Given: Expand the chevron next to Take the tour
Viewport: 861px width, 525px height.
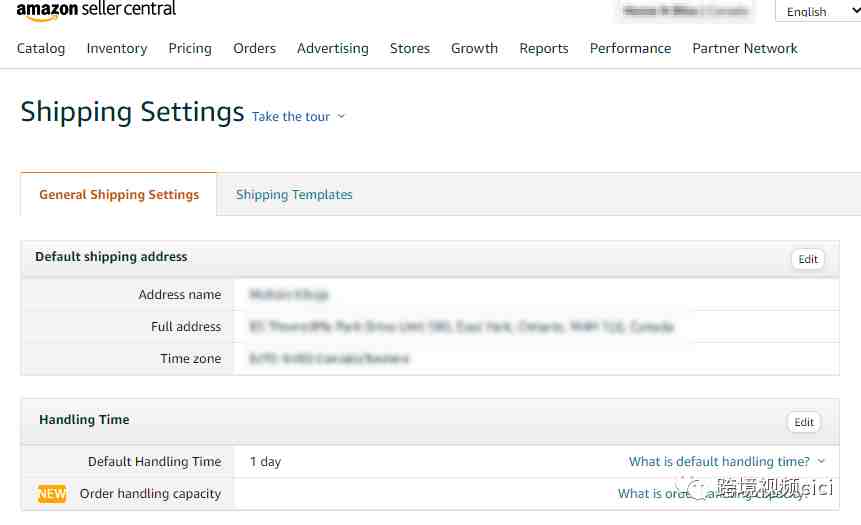Looking at the screenshot, I should point(341,116).
